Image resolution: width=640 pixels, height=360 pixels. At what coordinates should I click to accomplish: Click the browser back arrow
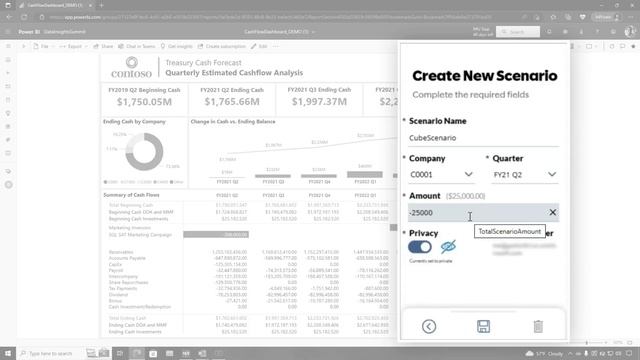[9, 17]
